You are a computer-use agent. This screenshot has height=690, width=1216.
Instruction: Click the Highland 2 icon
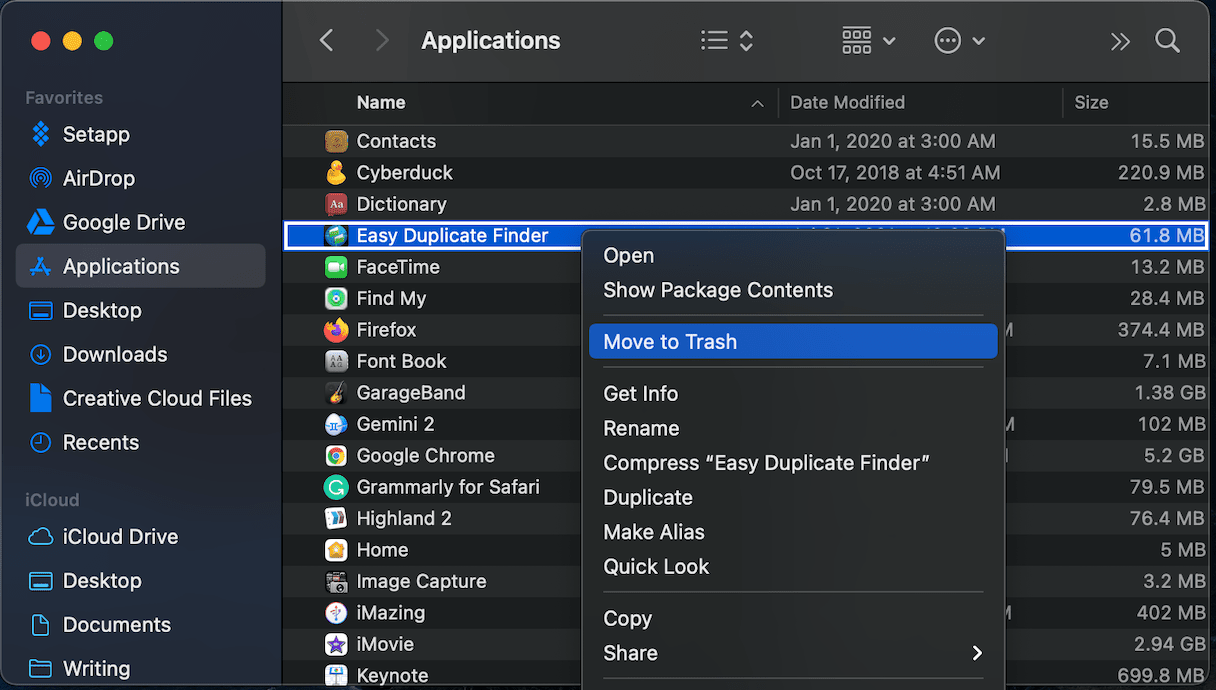(x=336, y=518)
